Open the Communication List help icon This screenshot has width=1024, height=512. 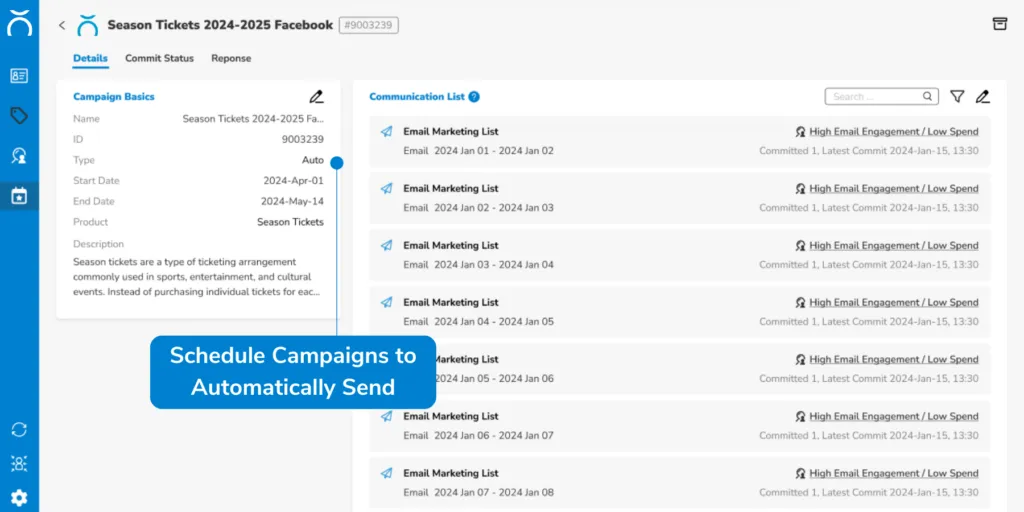pyautogui.click(x=474, y=97)
